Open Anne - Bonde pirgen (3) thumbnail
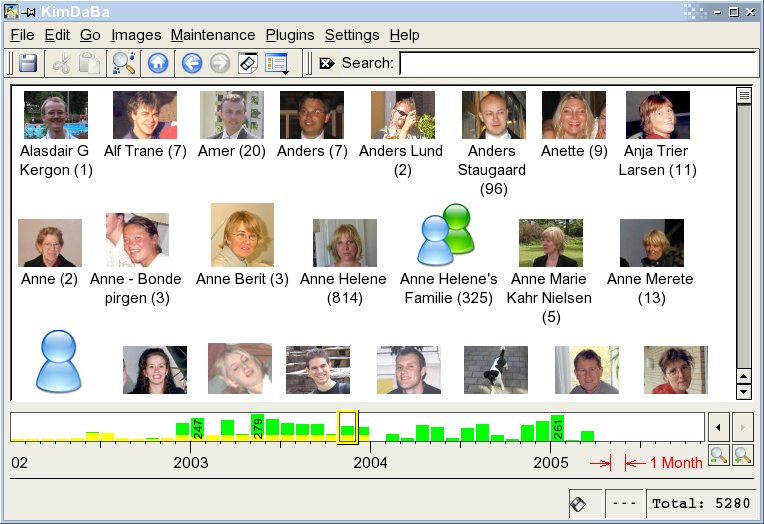 pos(137,240)
